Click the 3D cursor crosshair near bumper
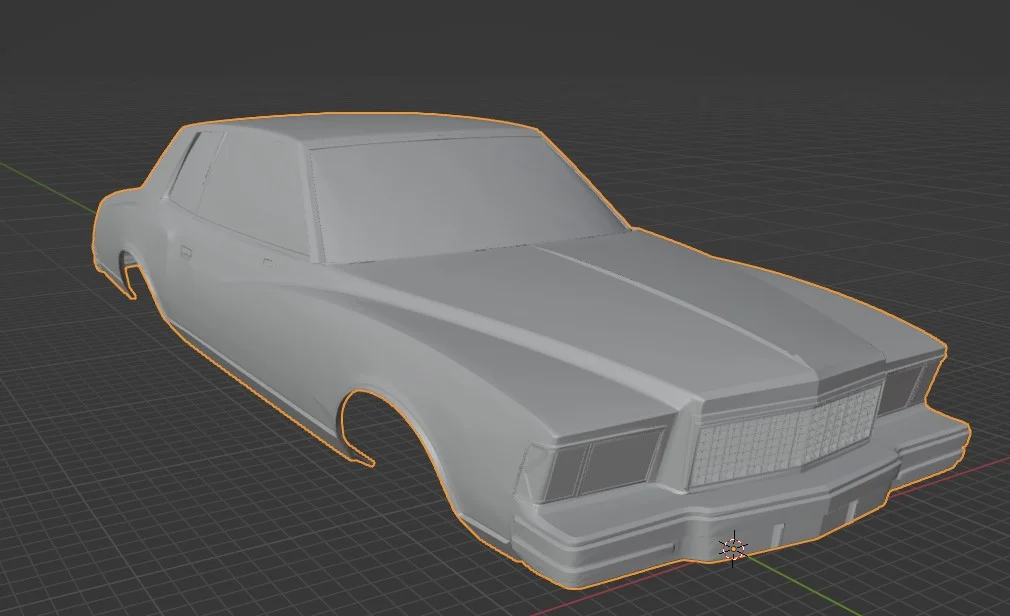This screenshot has width=1010, height=616. (x=734, y=549)
